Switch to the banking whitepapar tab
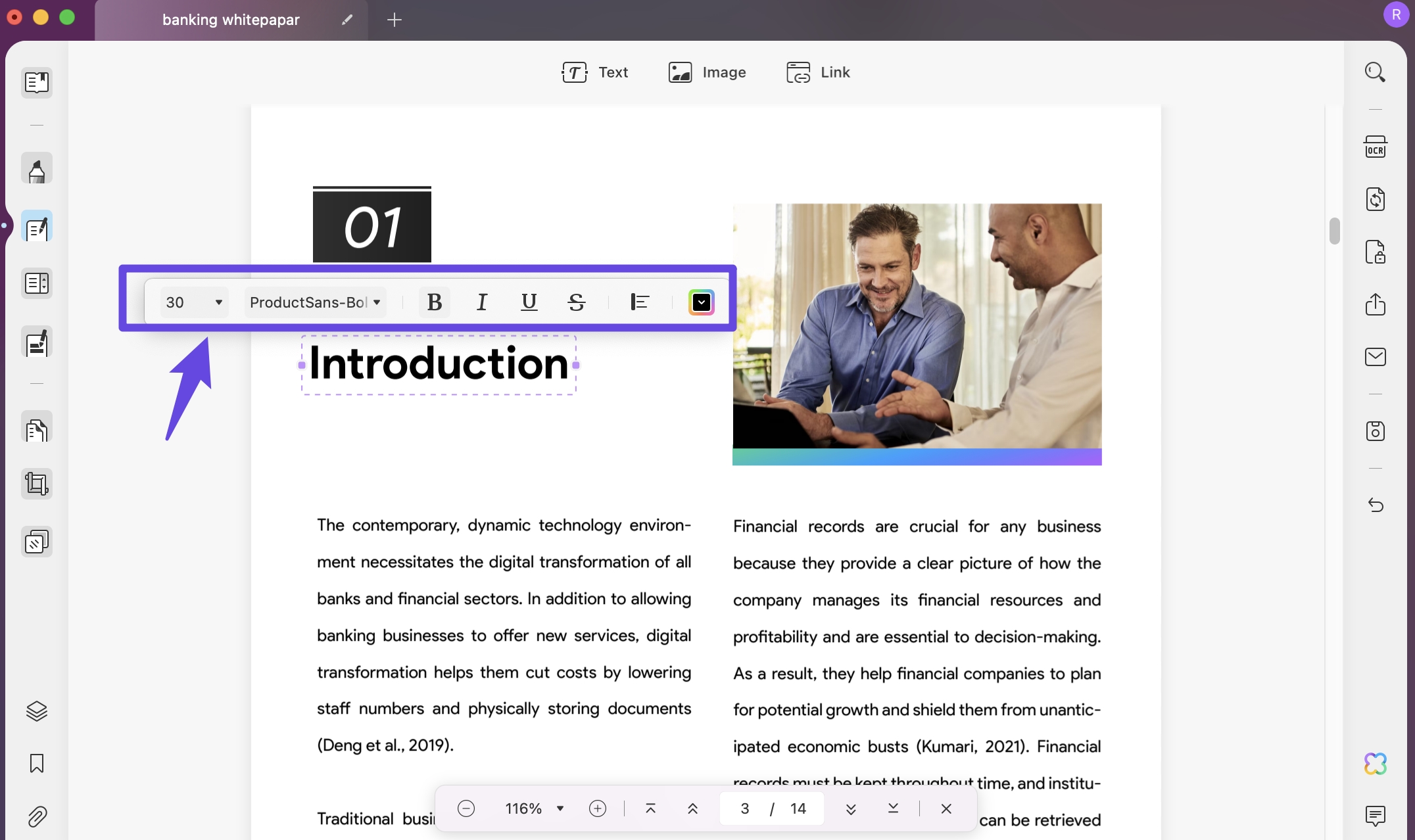 tap(231, 20)
